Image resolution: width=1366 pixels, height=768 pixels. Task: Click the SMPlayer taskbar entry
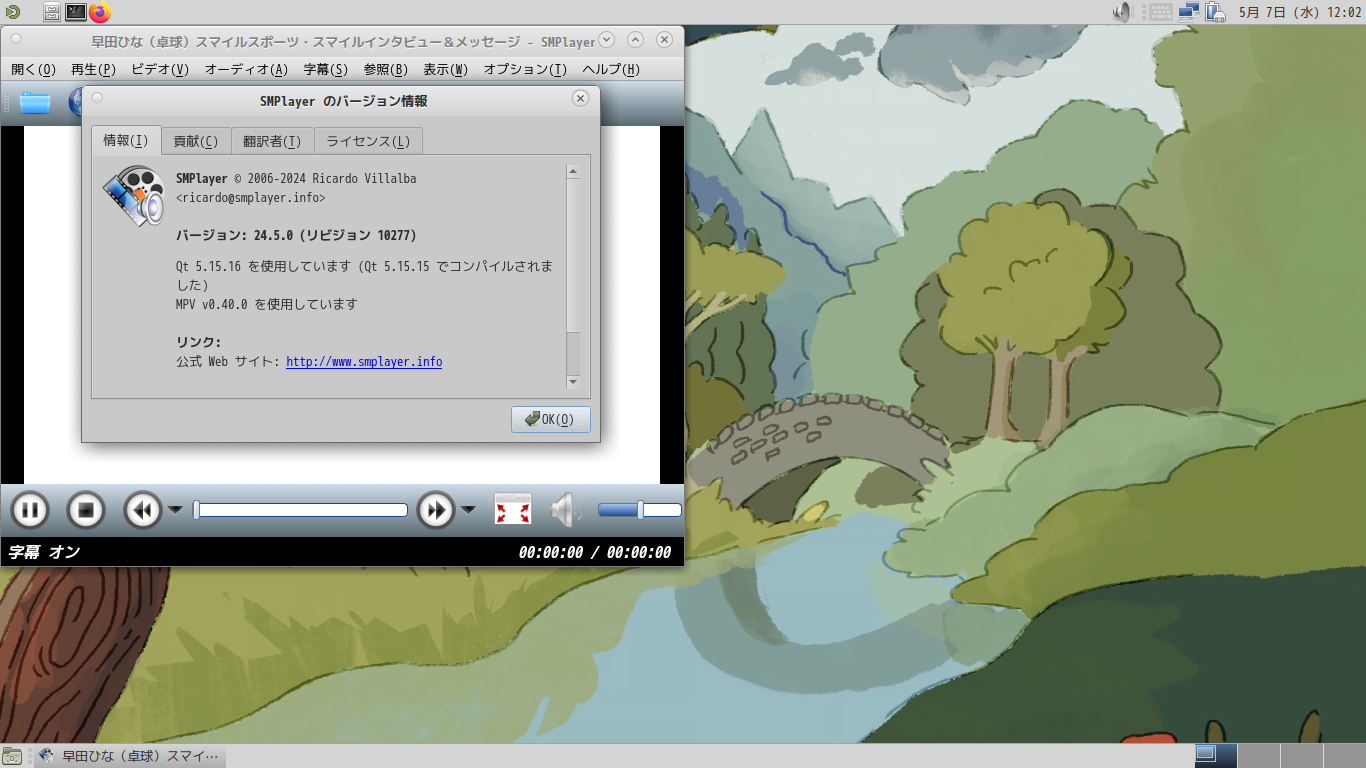click(x=128, y=756)
